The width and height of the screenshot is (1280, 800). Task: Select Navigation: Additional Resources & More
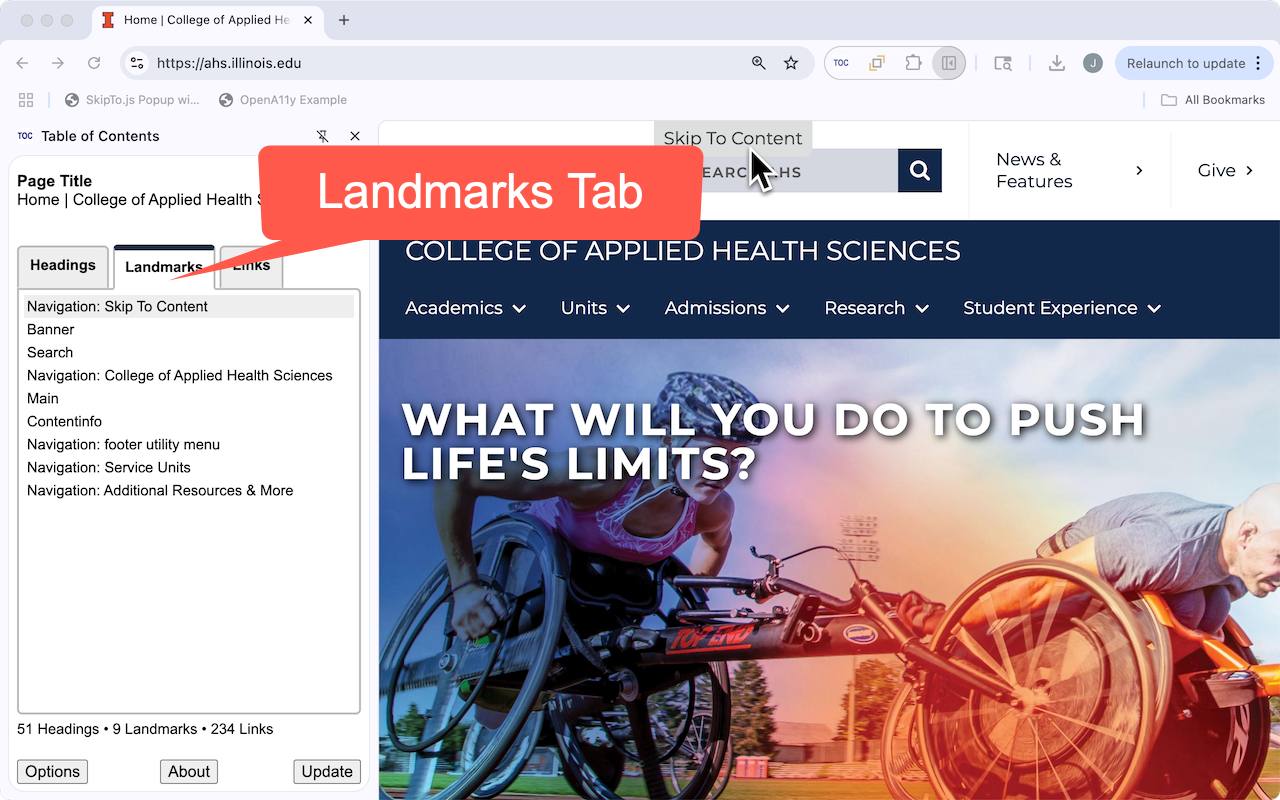point(189,491)
